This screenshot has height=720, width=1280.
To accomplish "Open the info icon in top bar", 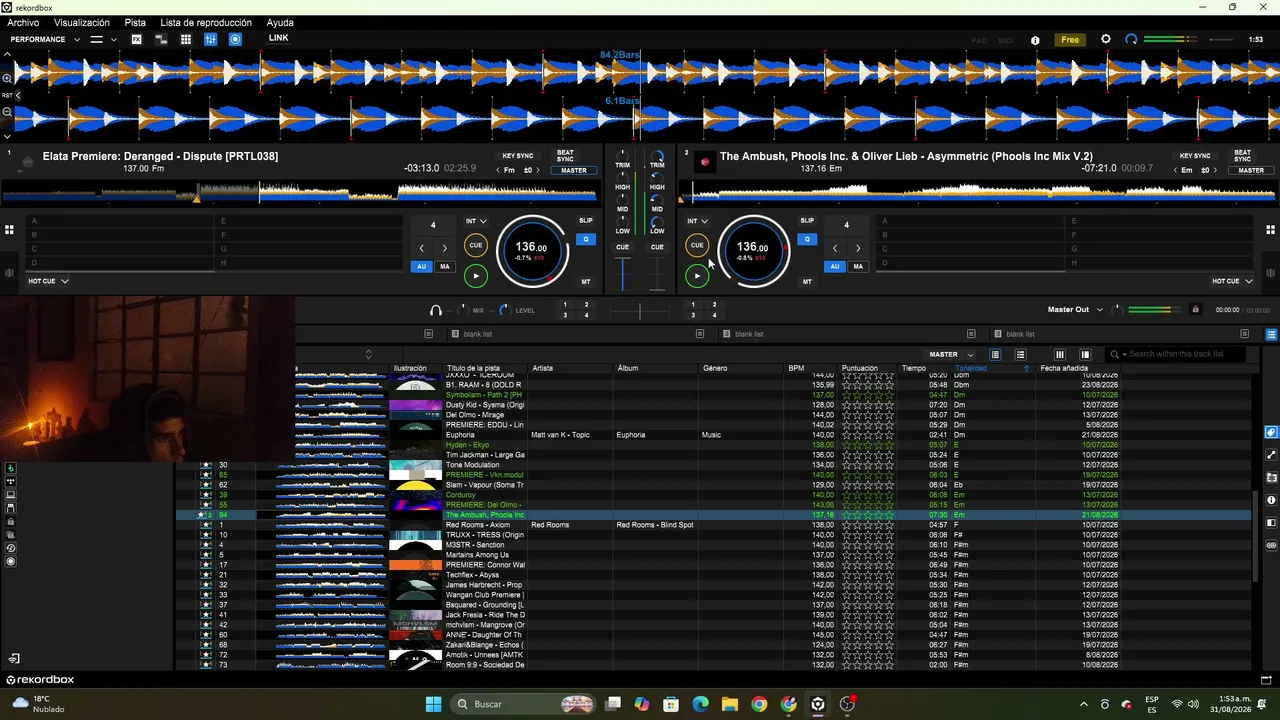I will pyautogui.click(x=1035, y=40).
